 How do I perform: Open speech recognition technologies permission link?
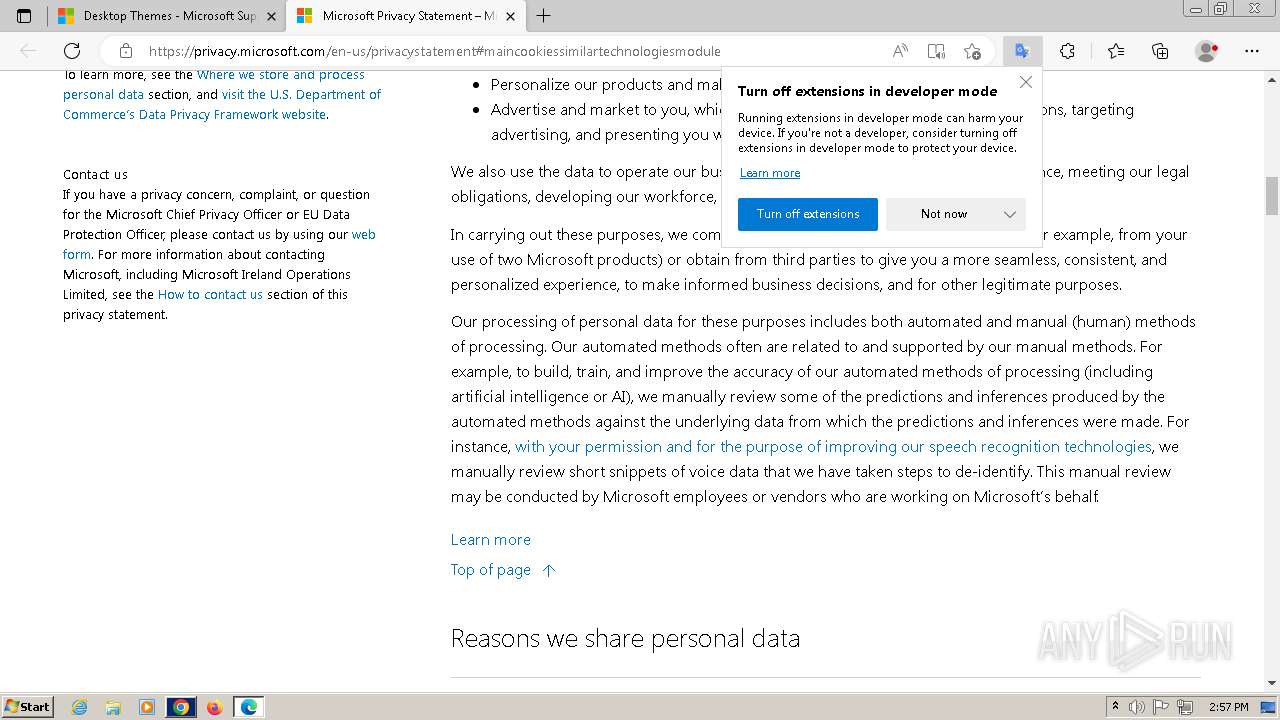pos(833,447)
